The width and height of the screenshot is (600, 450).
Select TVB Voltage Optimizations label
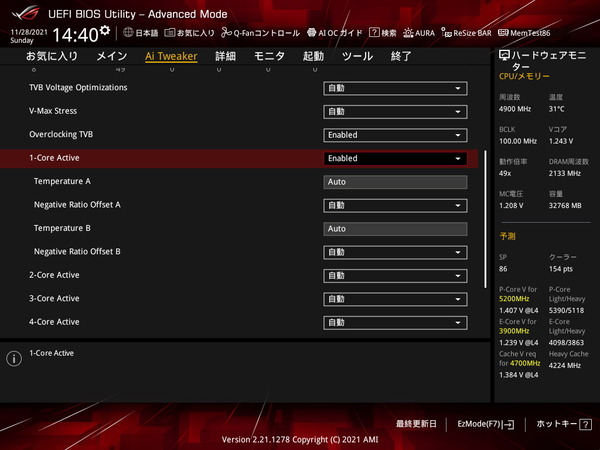click(x=78, y=88)
